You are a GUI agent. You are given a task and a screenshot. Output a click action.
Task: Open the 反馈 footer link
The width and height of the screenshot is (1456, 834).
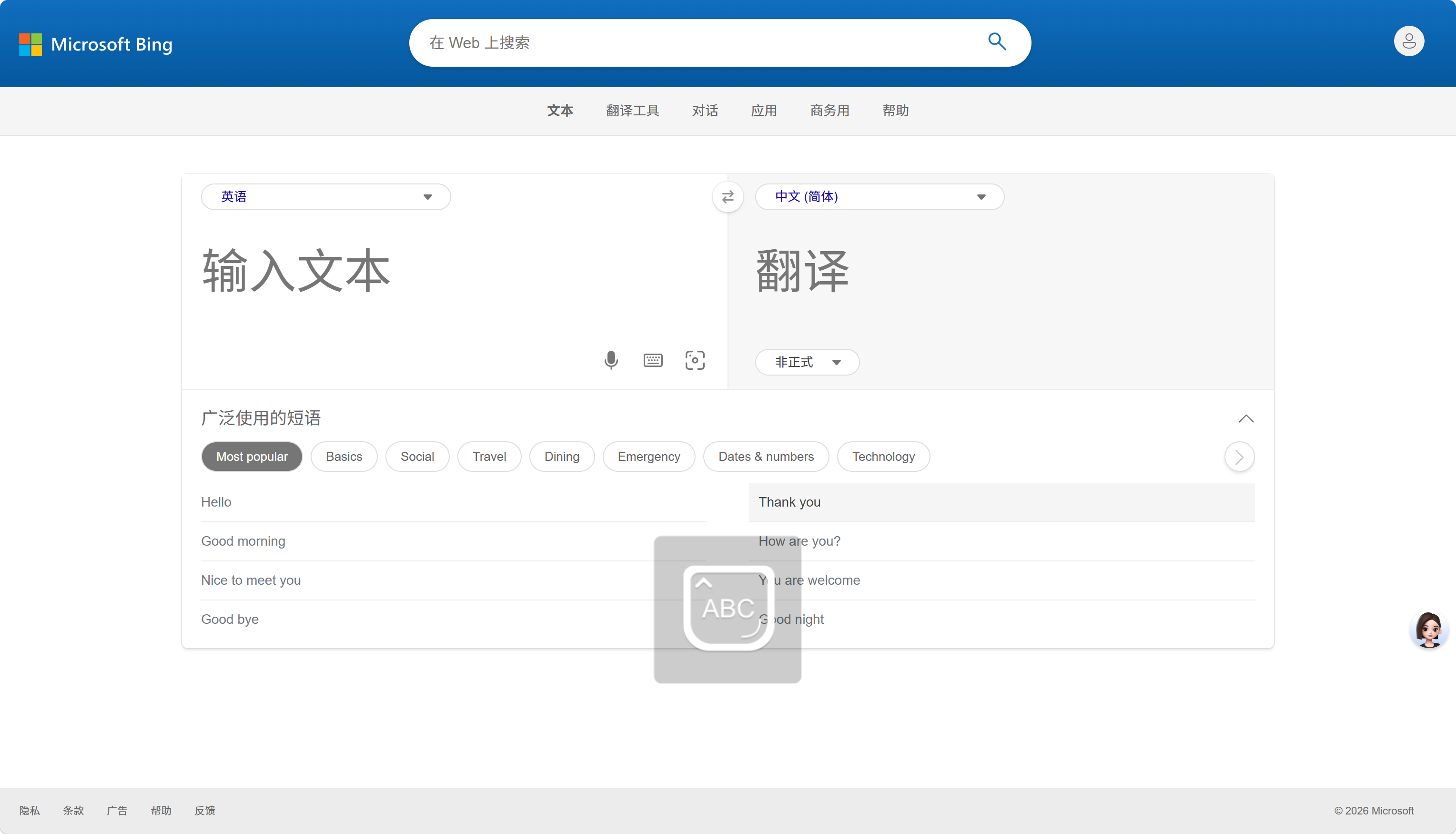[x=204, y=811]
